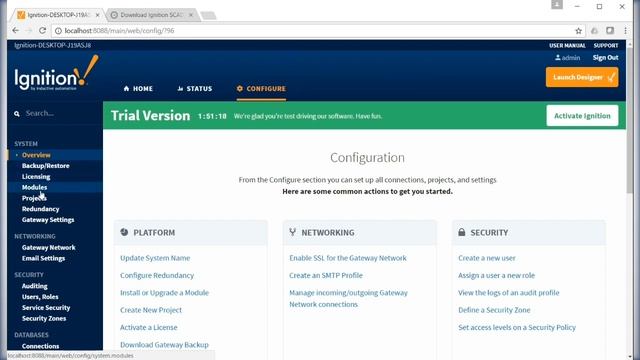The image size is (640, 360).
Task: Click the page vertical scrollbar
Action: pos(630,122)
